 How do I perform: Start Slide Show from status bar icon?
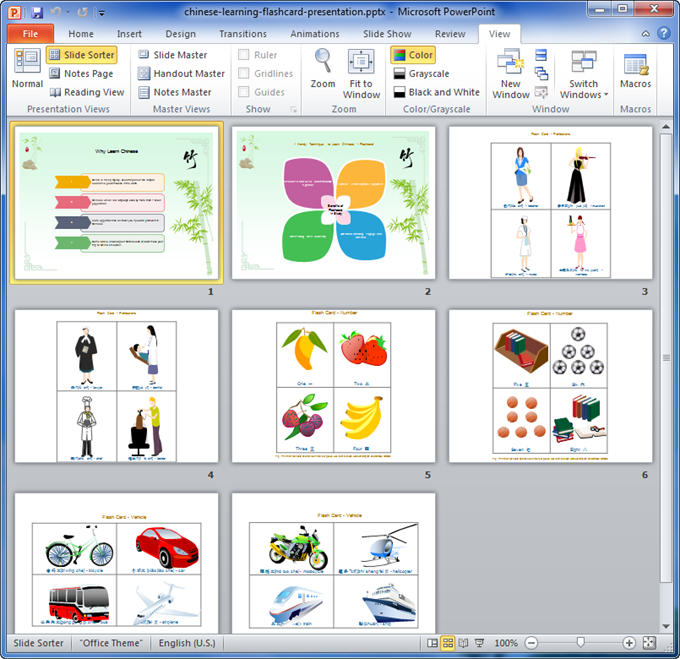tap(479, 643)
